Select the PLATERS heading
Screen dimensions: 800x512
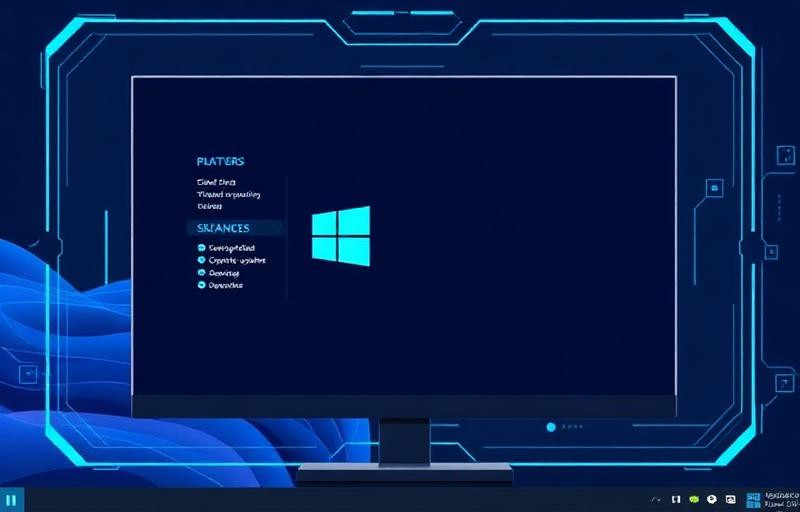[x=220, y=161]
